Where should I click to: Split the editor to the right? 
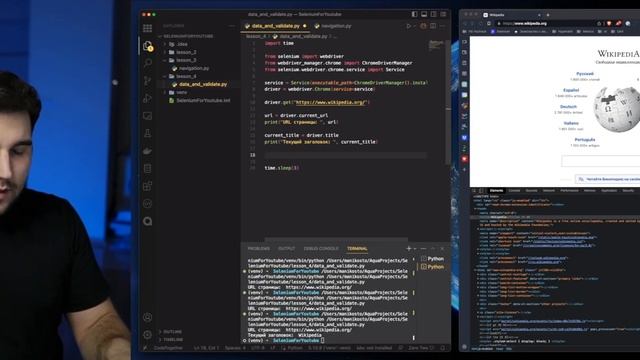(x=433, y=26)
